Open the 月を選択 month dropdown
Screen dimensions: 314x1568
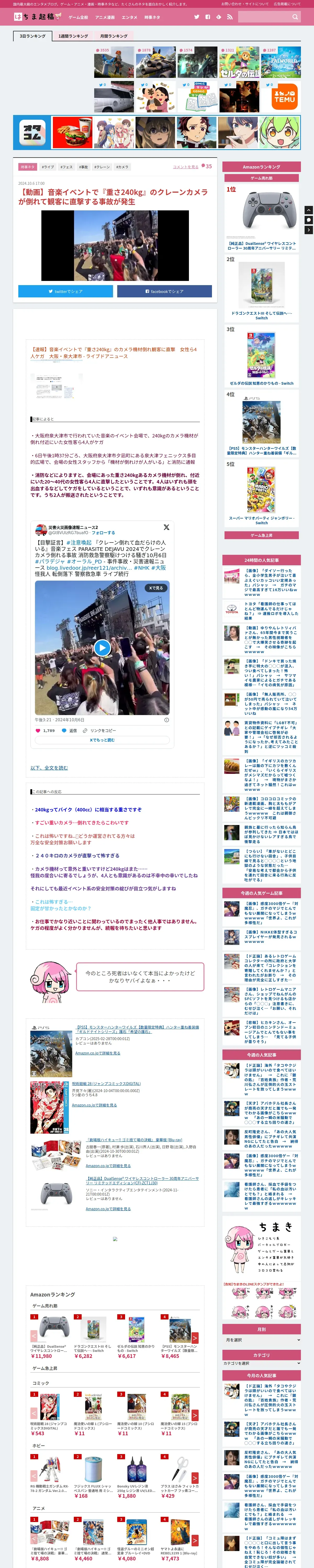click(x=262, y=1340)
